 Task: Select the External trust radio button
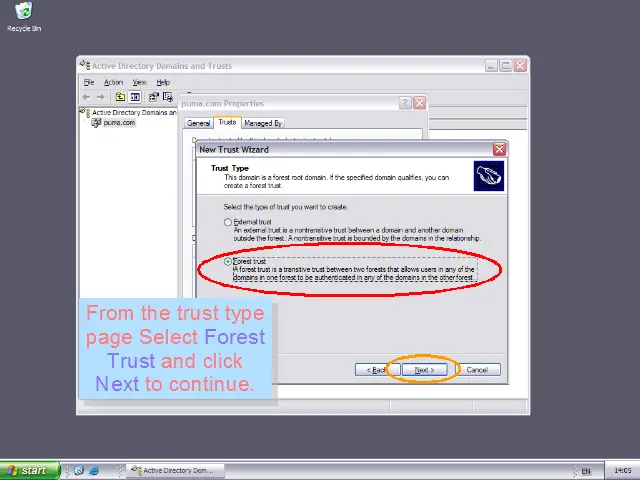click(x=228, y=222)
